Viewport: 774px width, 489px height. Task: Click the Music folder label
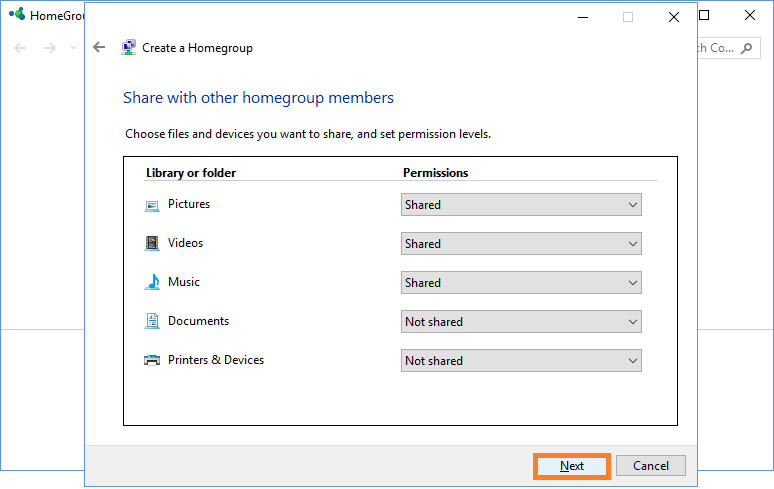click(184, 282)
